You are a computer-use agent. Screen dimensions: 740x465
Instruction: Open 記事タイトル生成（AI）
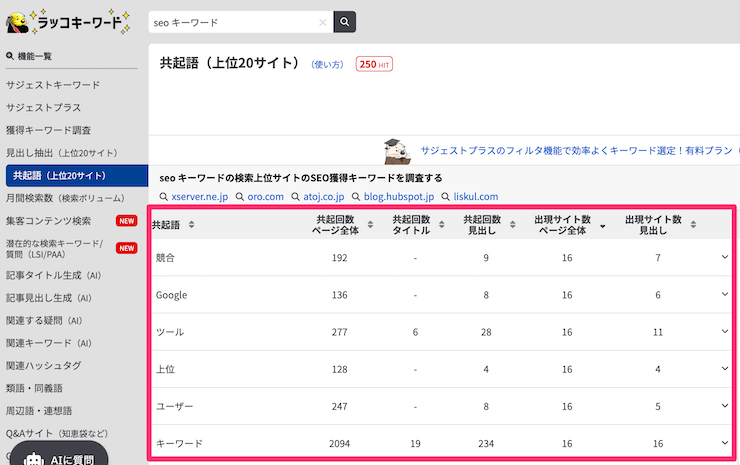pos(53,275)
